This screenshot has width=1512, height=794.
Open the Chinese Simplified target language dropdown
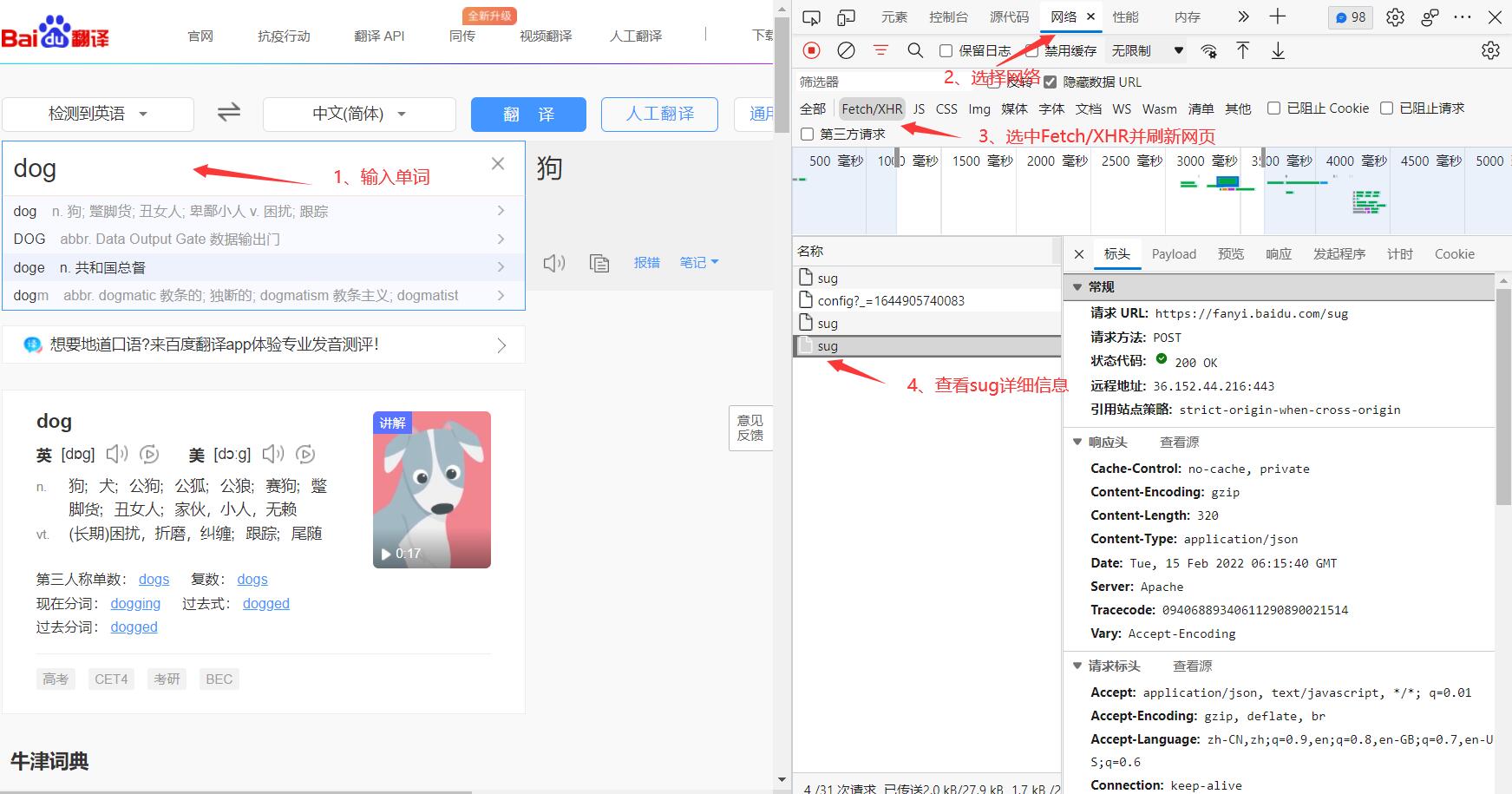click(x=359, y=114)
